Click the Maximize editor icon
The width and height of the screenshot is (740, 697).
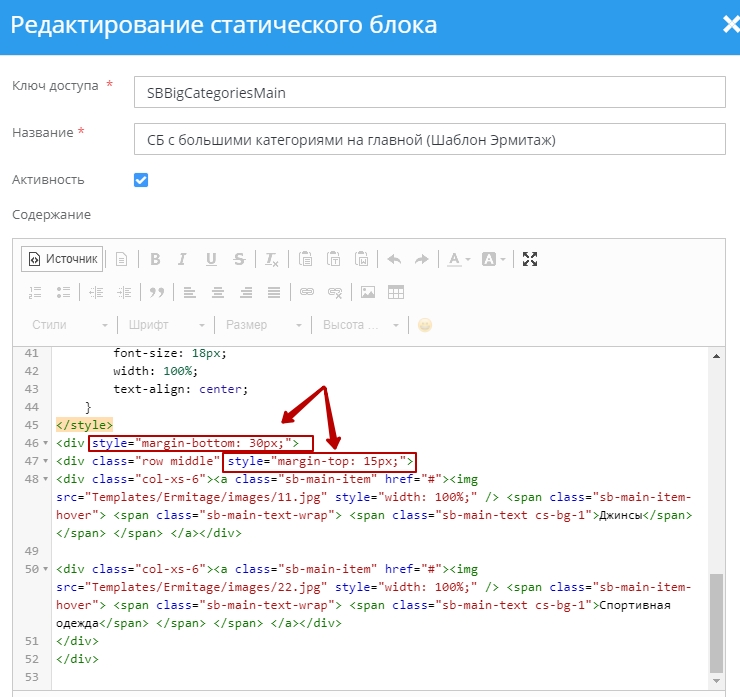[530, 259]
